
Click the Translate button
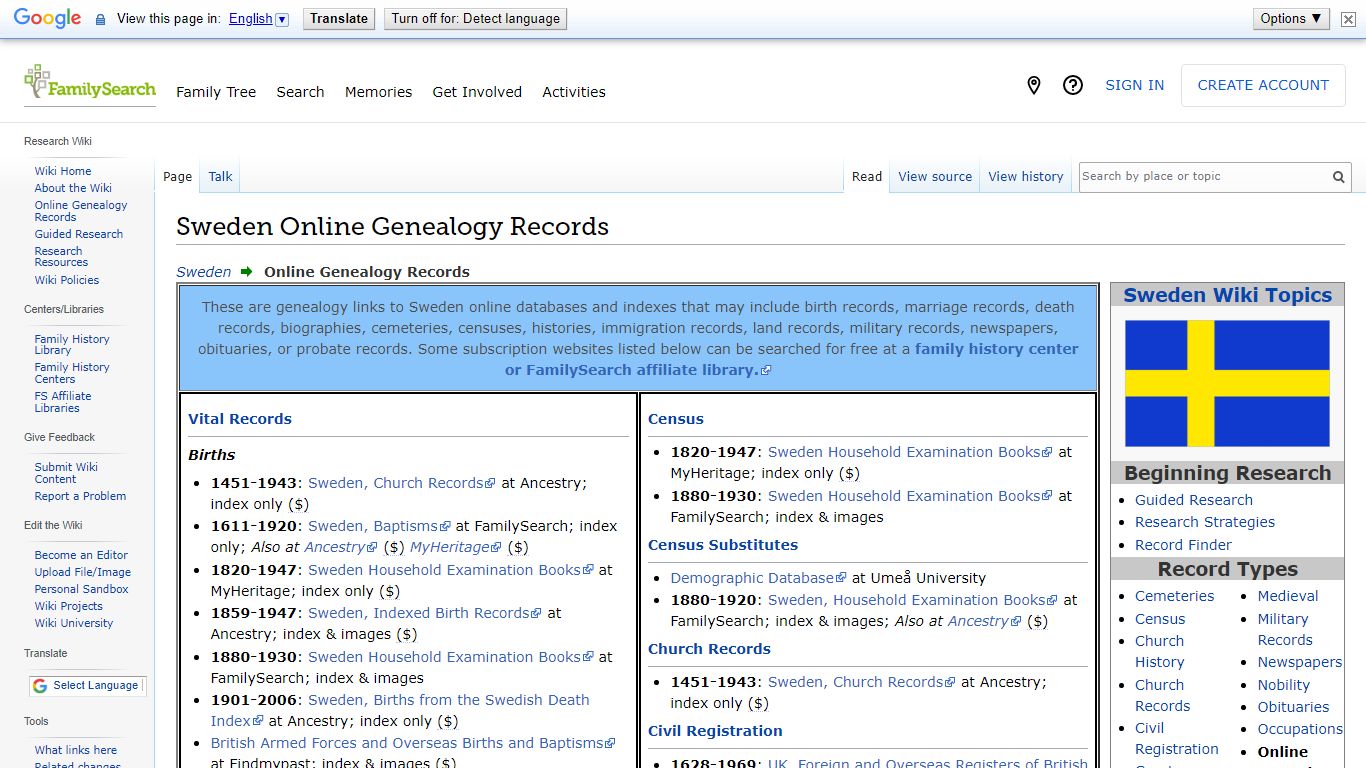339,18
